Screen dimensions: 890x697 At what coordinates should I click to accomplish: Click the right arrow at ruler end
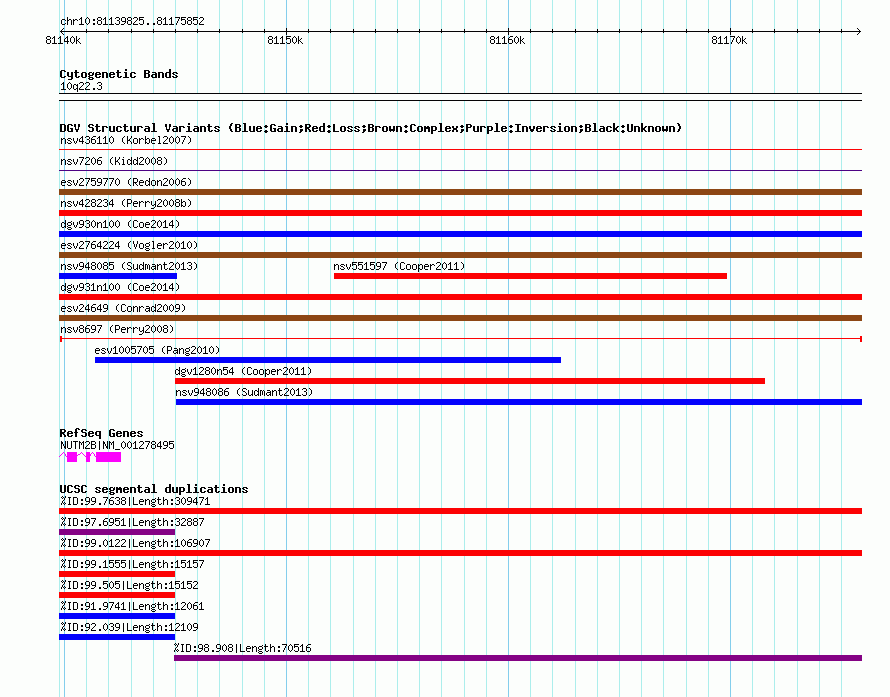859,31
